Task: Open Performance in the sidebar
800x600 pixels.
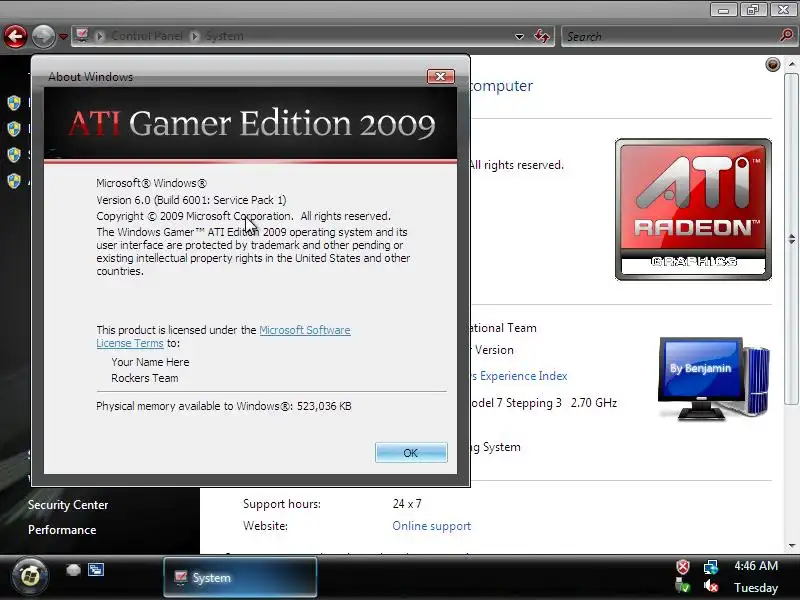Action: click(62, 530)
